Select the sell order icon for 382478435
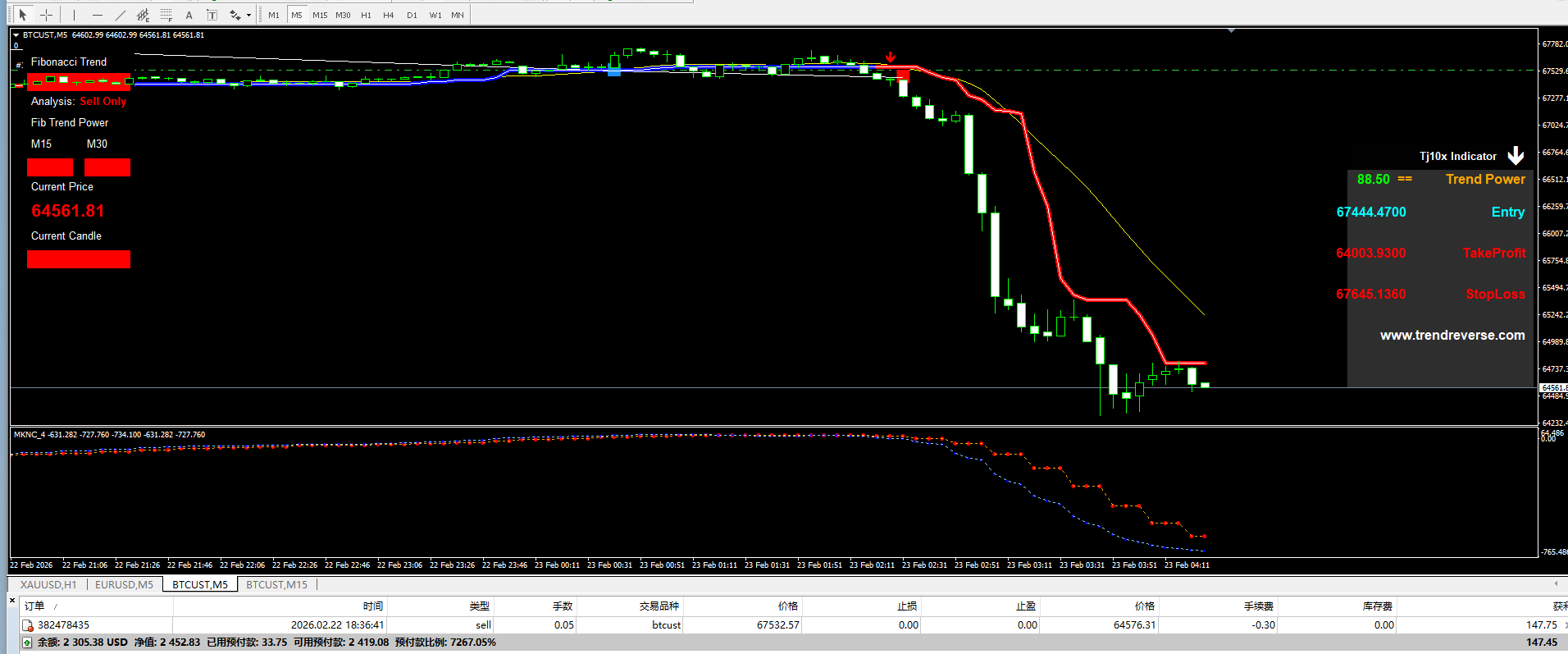1568x654 pixels. (x=28, y=625)
